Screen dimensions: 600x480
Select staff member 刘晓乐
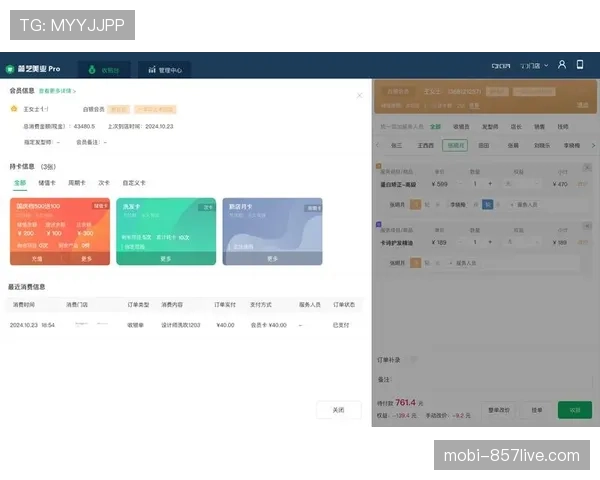[x=542, y=145]
